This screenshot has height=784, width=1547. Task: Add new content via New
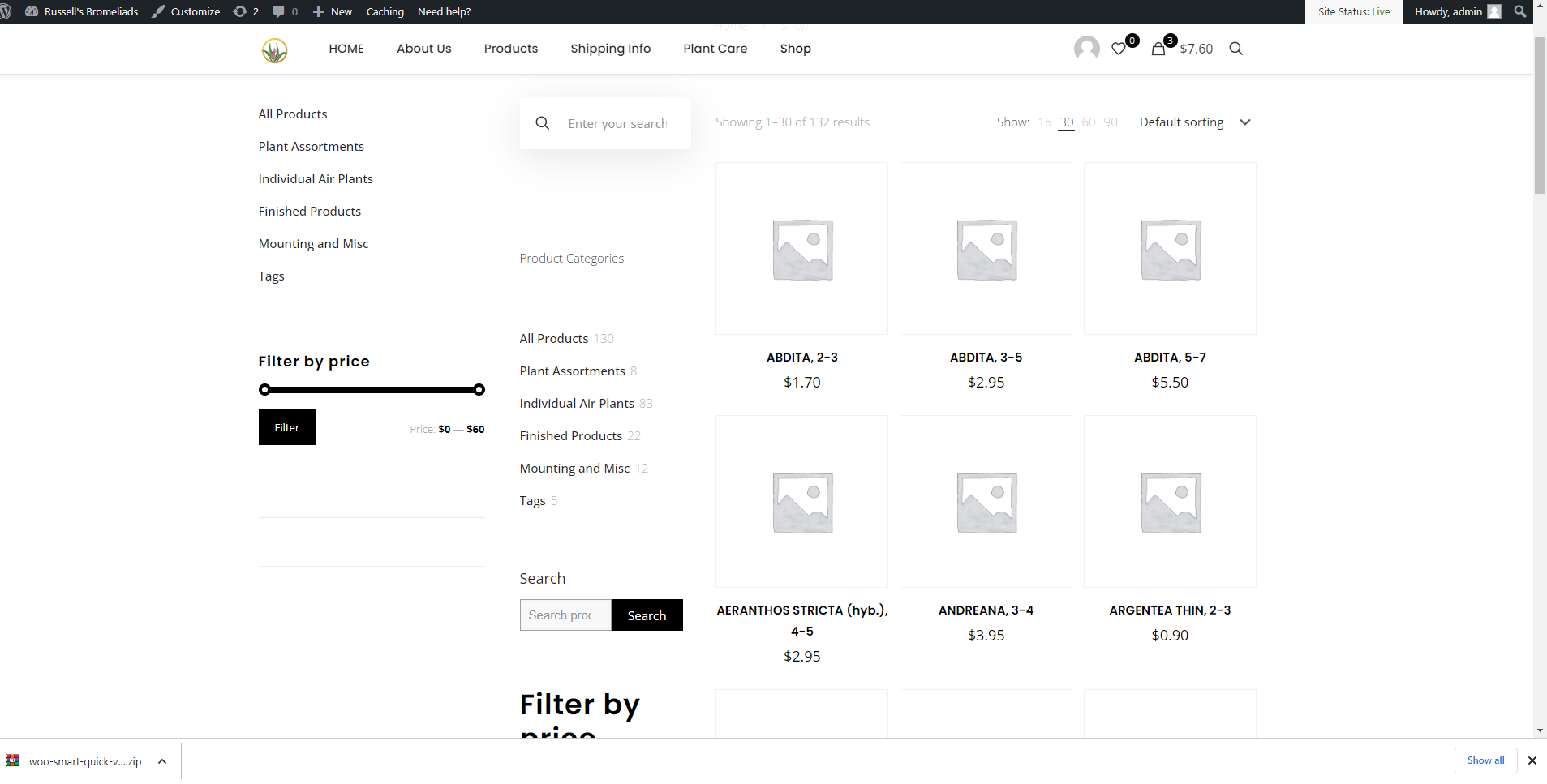(333, 11)
